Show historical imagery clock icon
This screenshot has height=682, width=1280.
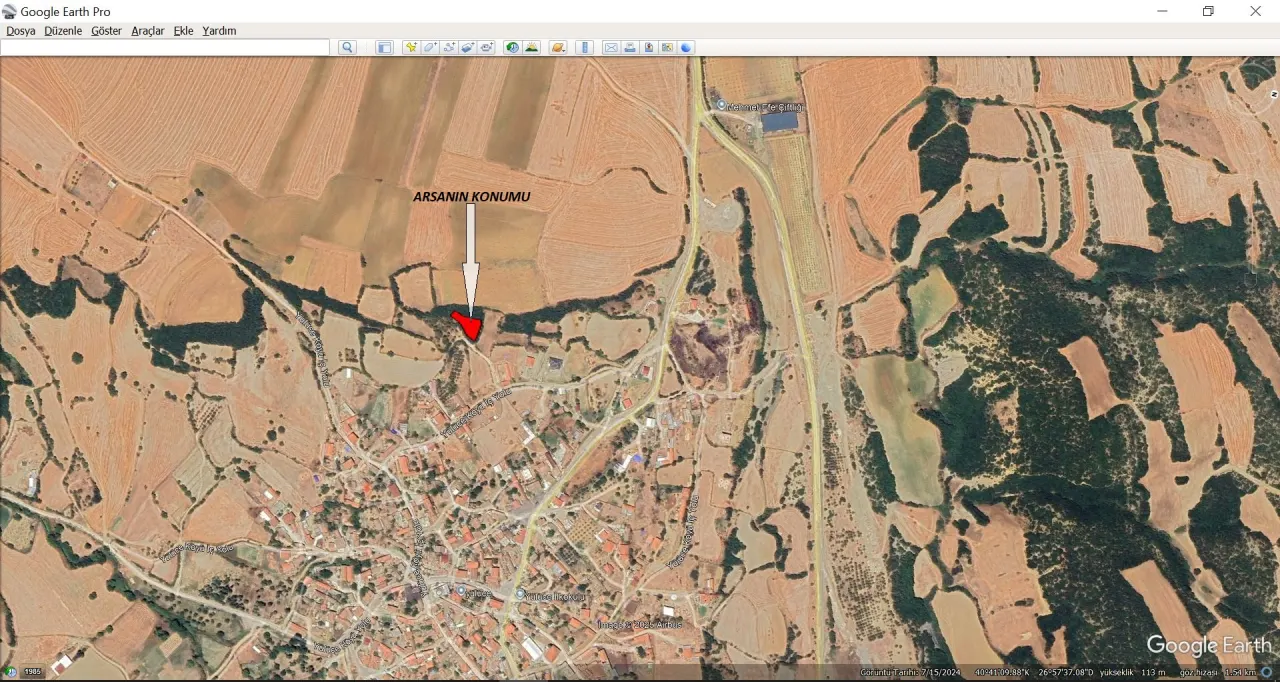click(512, 47)
